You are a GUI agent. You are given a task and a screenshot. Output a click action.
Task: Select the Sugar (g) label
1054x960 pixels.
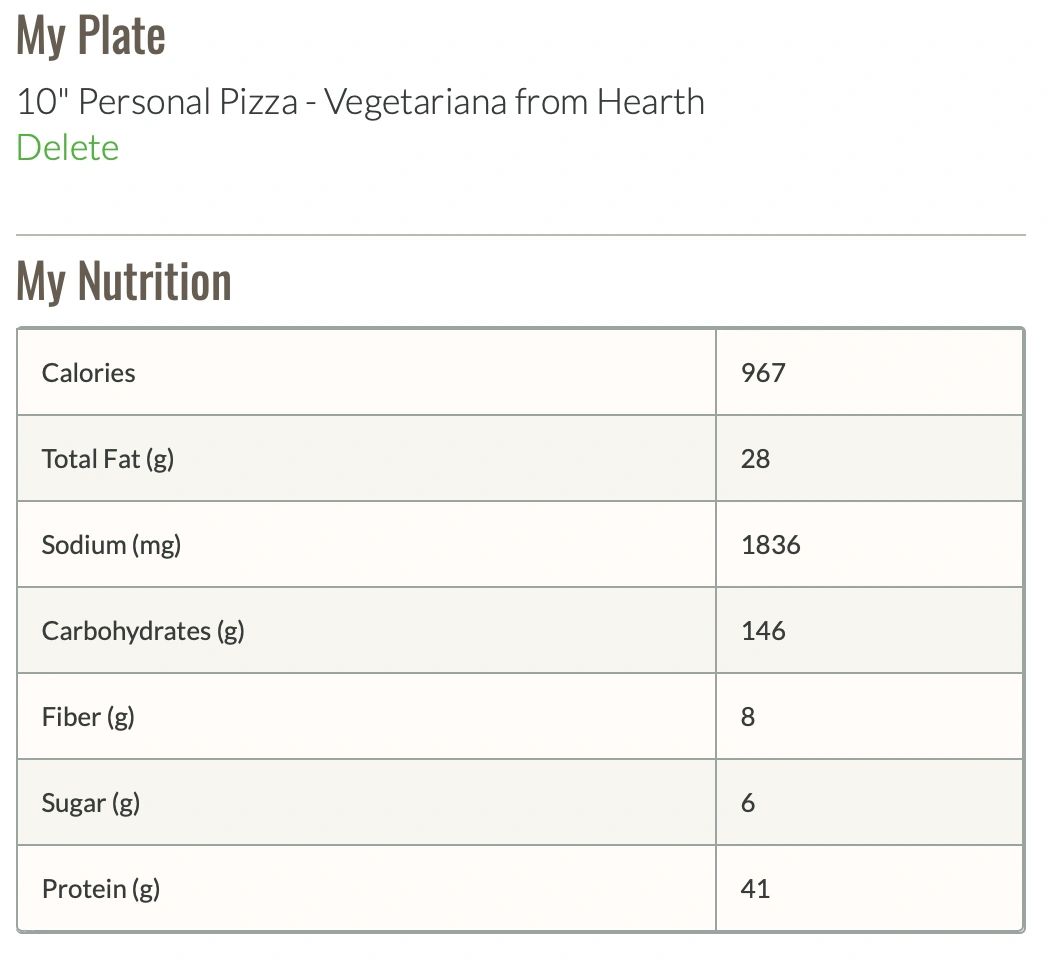coord(91,803)
